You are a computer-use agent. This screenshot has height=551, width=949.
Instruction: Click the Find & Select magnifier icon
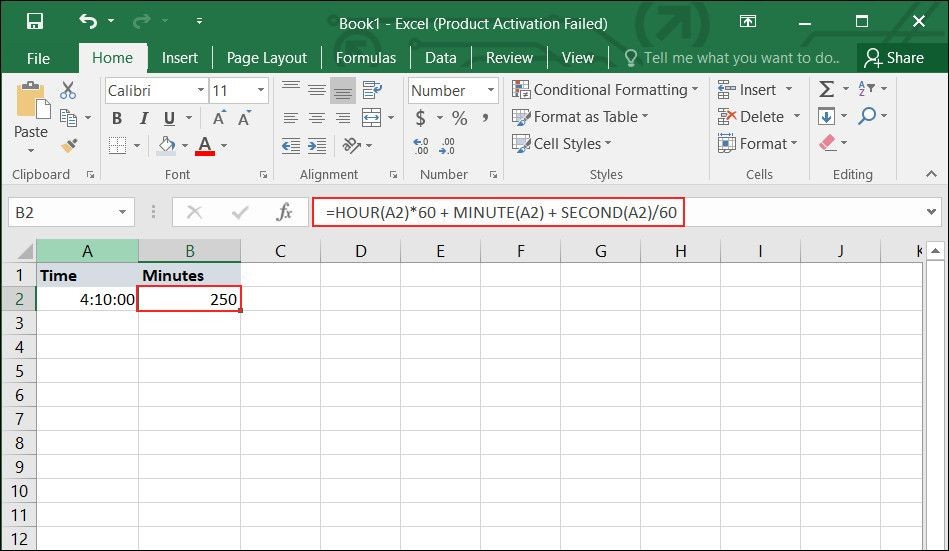(867, 115)
